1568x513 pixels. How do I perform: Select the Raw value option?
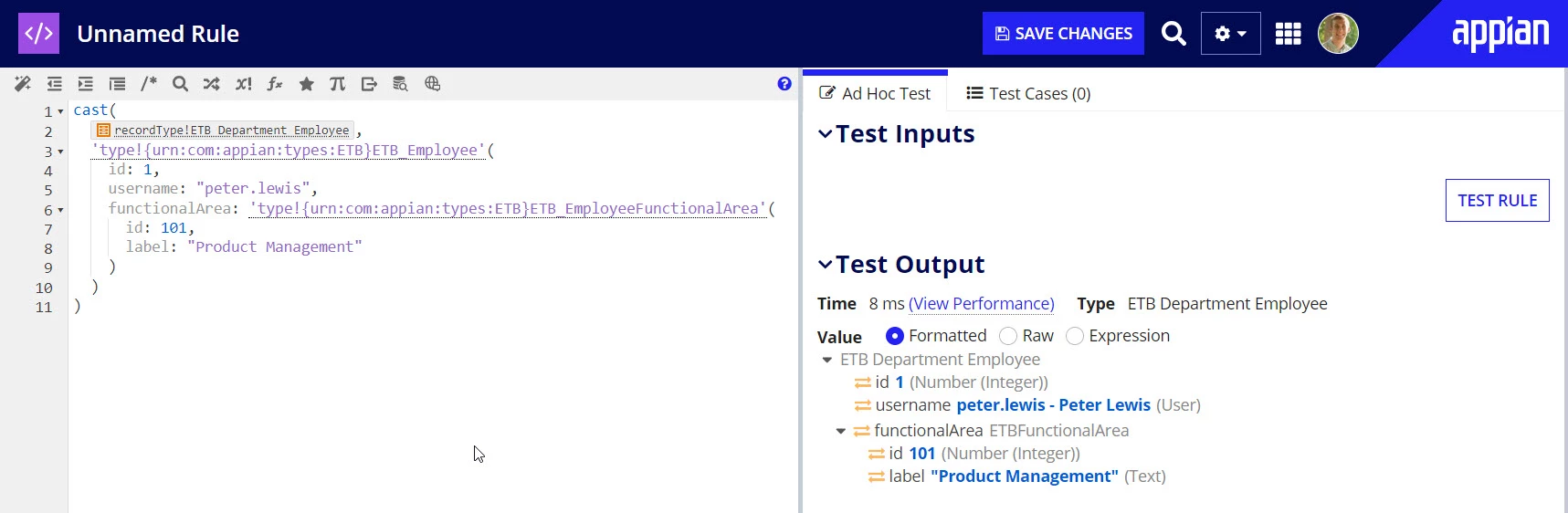pos(1008,336)
